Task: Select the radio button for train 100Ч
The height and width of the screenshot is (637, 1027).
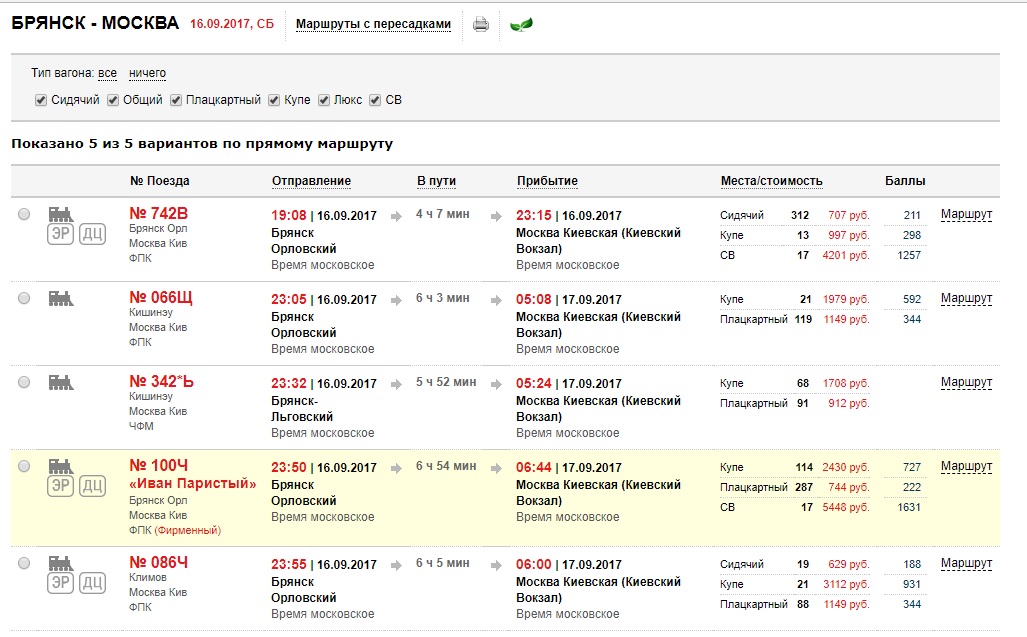Action: click(24, 466)
